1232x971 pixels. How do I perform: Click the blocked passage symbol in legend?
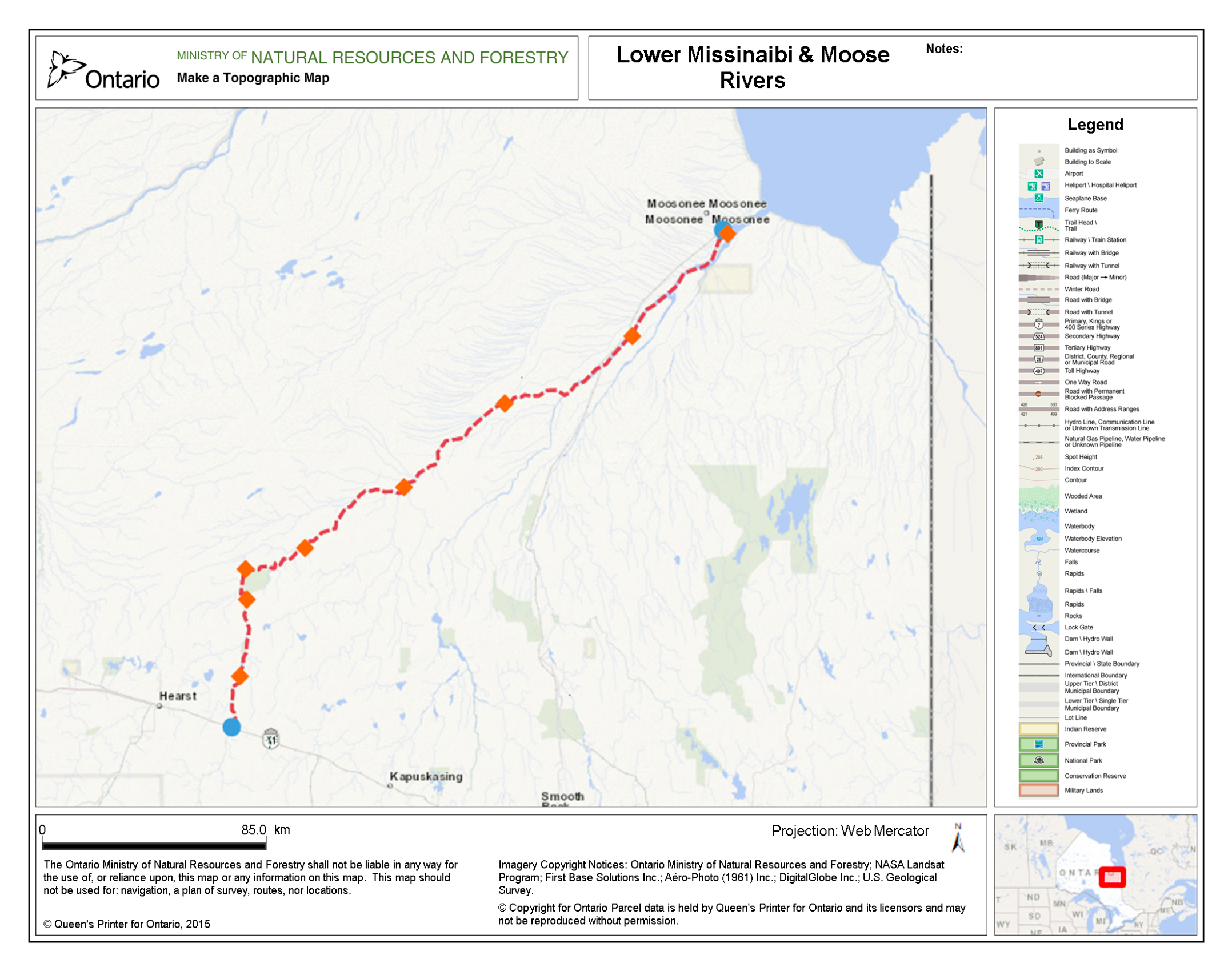(1038, 394)
